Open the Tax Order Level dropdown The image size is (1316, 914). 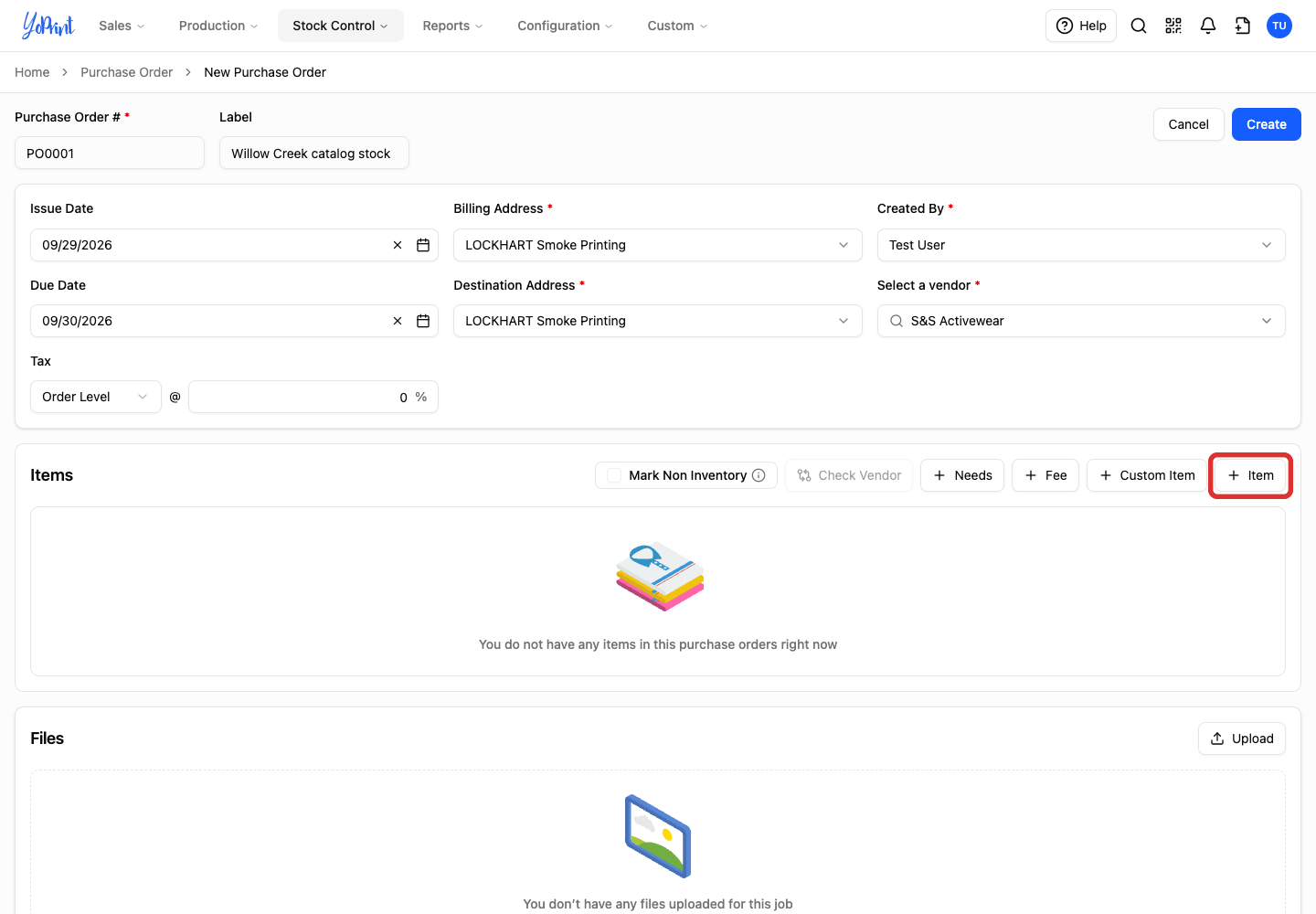96,397
